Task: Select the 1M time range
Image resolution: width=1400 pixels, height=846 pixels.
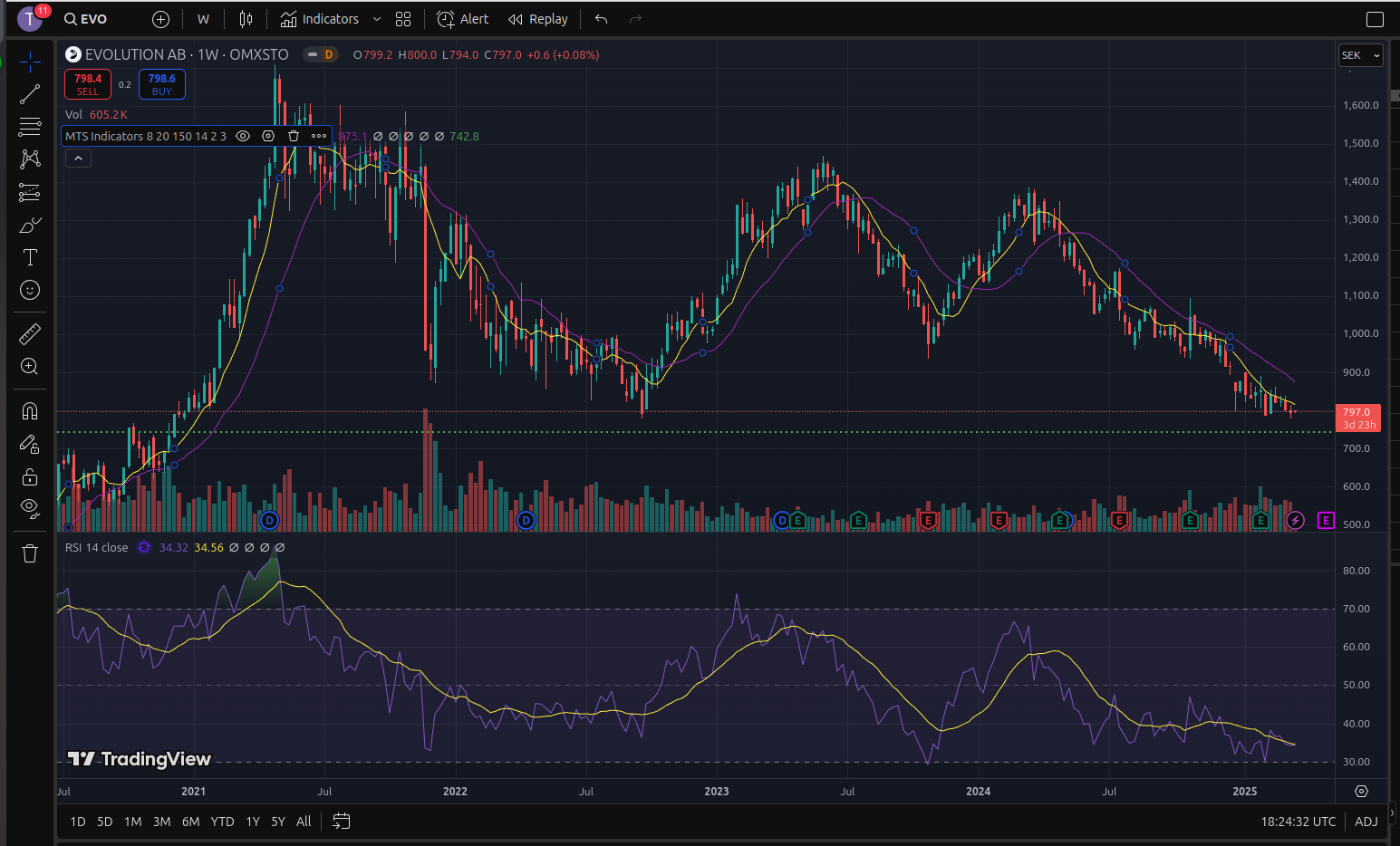Action: pyautogui.click(x=133, y=822)
